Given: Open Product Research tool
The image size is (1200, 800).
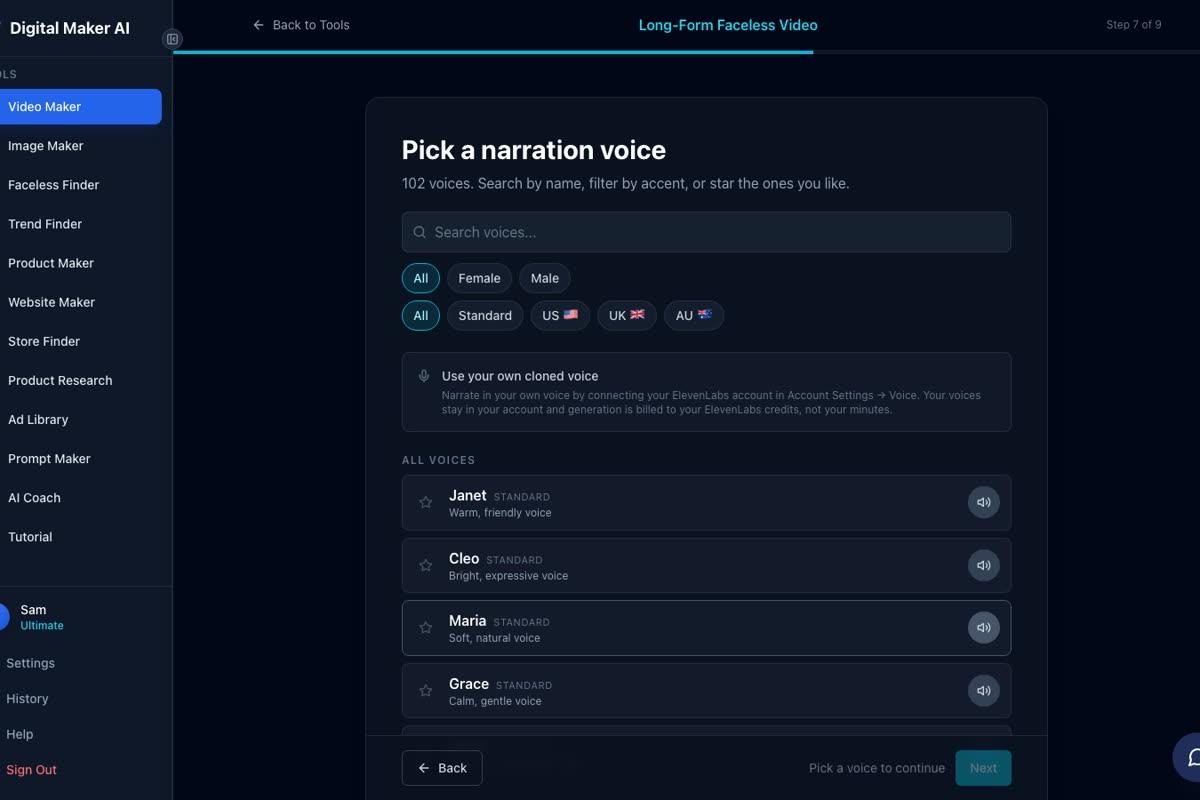Looking at the screenshot, I should pos(80,380).
